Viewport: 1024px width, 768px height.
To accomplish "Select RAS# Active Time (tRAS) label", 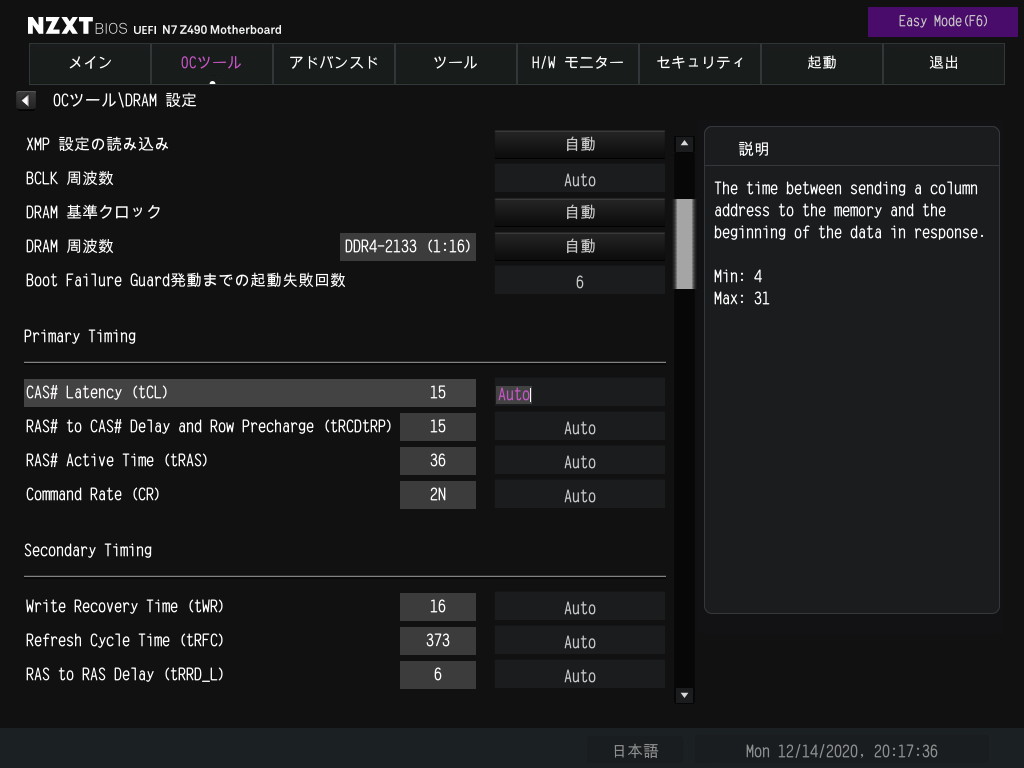I will tap(116, 461).
